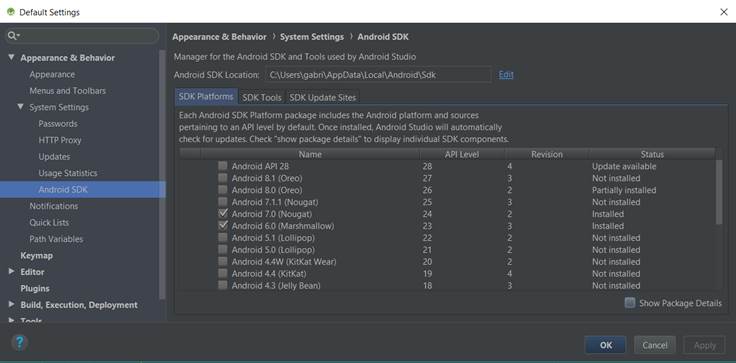Click the Cancel button
736x363 pixels.
pyautogui.click(x=655, y=345)
